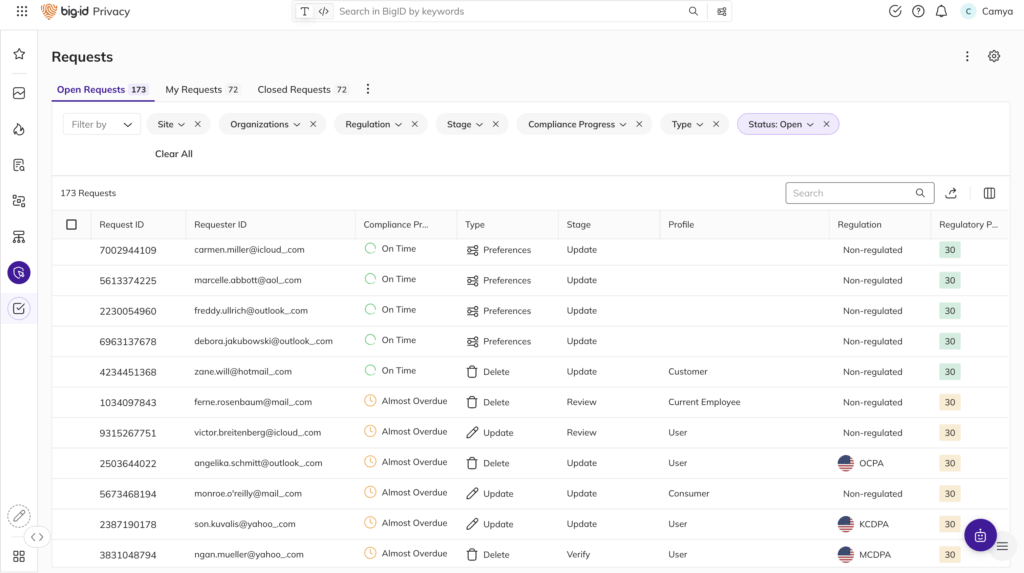Screen dimensions: 1024x573
Task: Open the help question mark icon
Action: [x=918, y=12]
